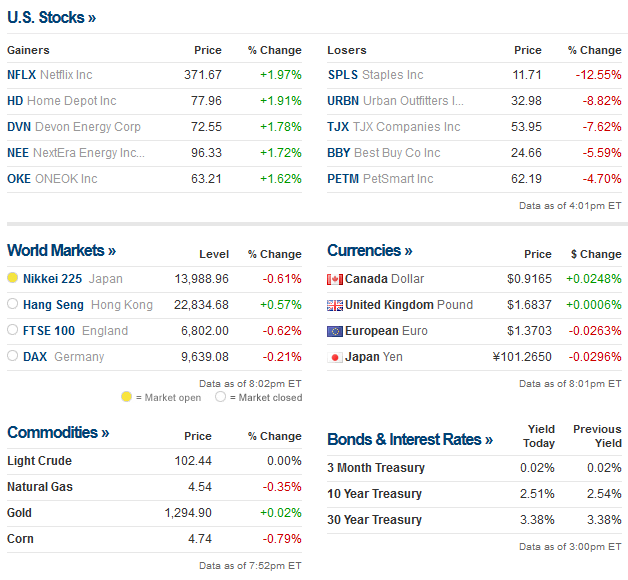The height and width of the screenshot is (580, 628).
Task: Open Bonds & Interest Rates heading
Action: [410, 440]
